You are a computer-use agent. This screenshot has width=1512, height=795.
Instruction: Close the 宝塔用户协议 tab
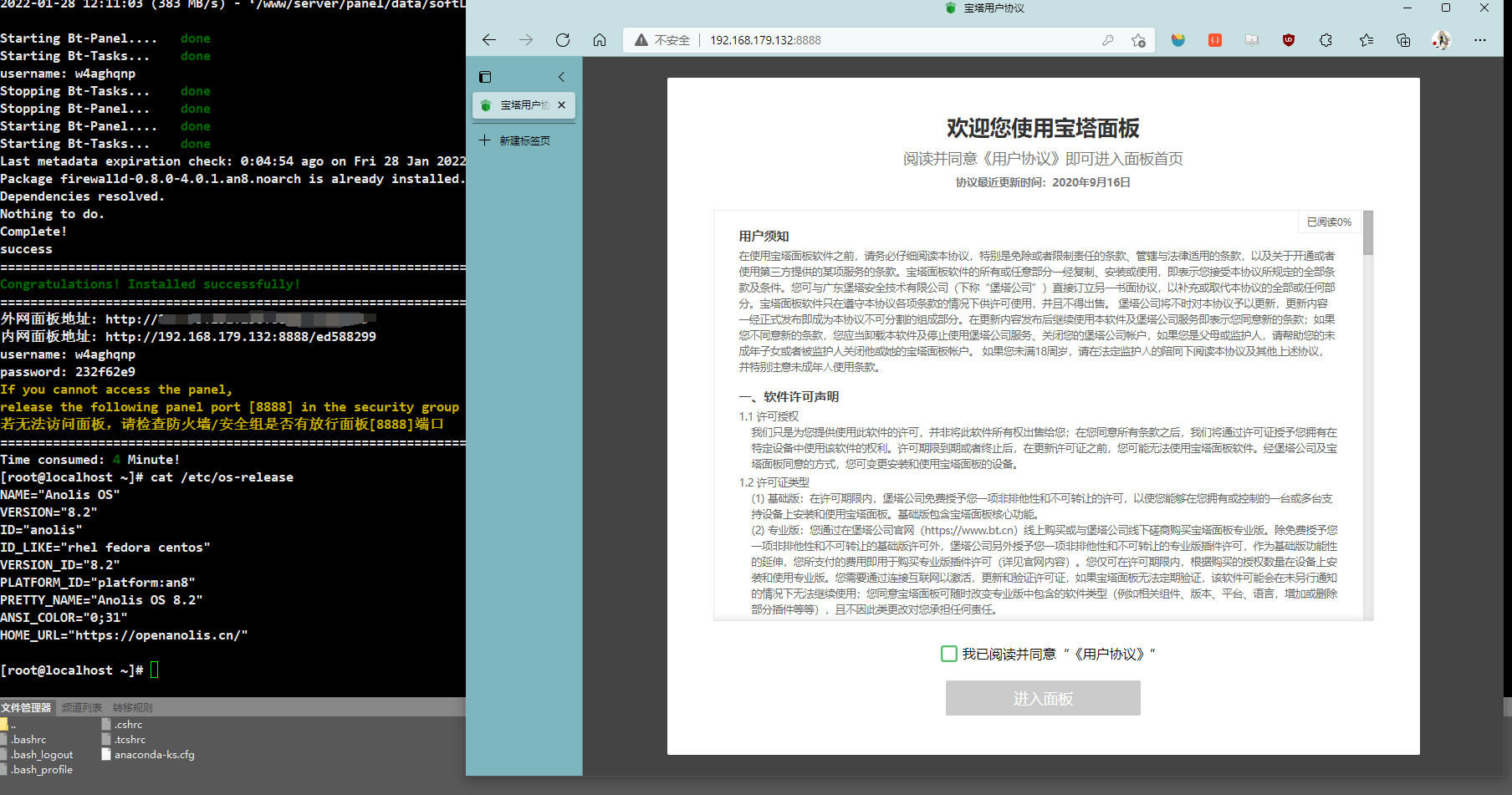tap(562, 105)
